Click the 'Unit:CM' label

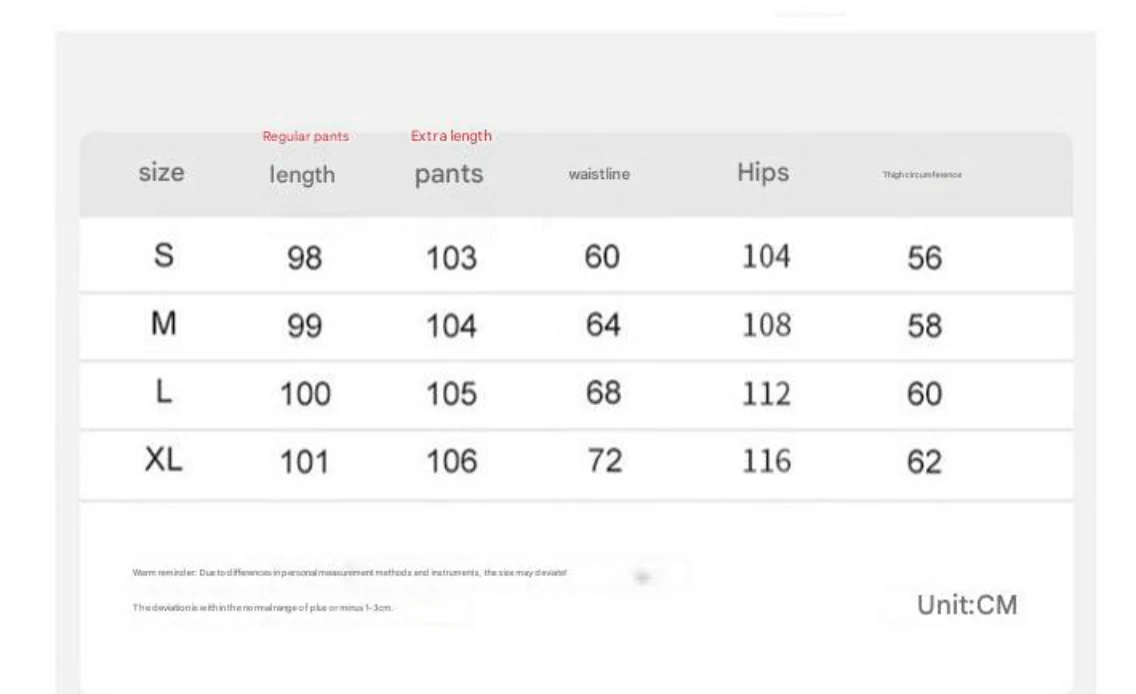pos(967,605)
